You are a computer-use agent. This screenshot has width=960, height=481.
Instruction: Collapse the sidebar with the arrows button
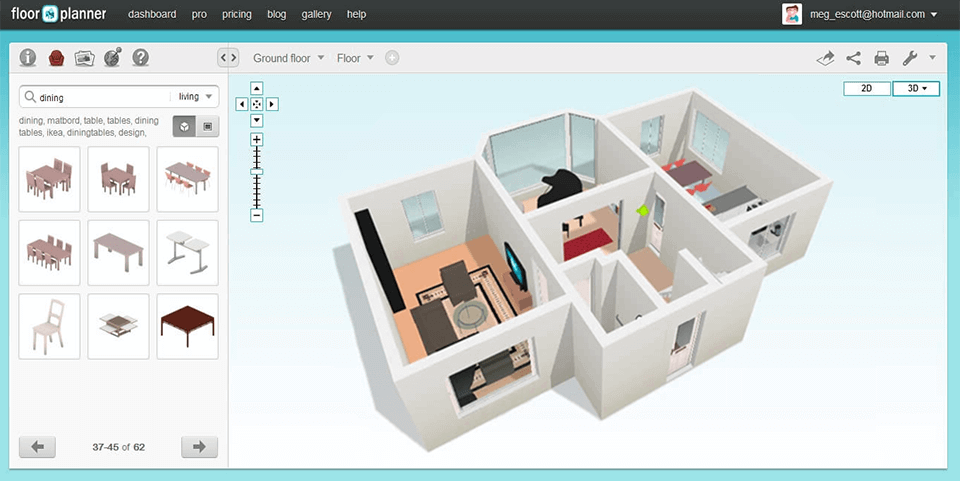coord(228,58)
